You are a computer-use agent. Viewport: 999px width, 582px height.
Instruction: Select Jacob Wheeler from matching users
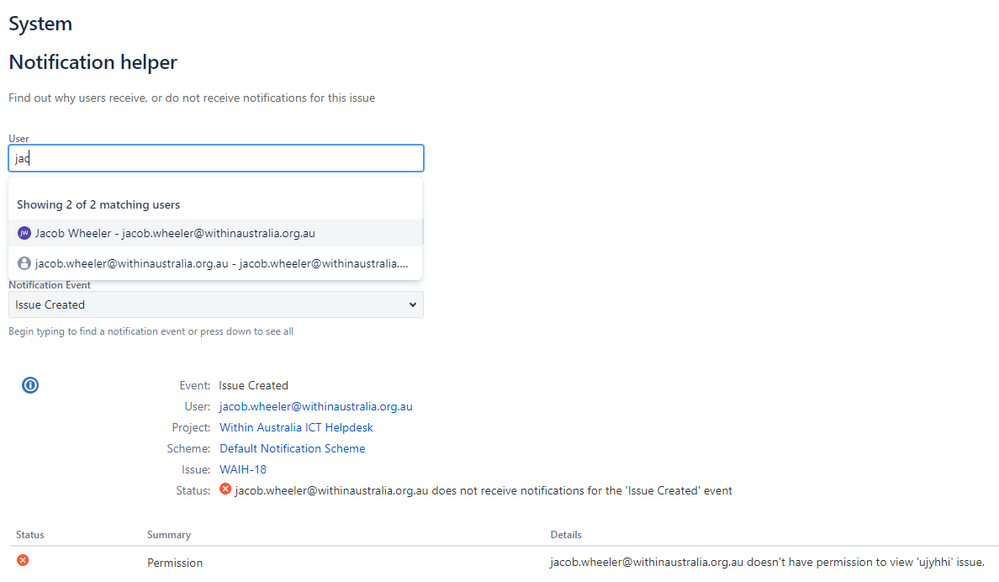(x=215, y=233)
